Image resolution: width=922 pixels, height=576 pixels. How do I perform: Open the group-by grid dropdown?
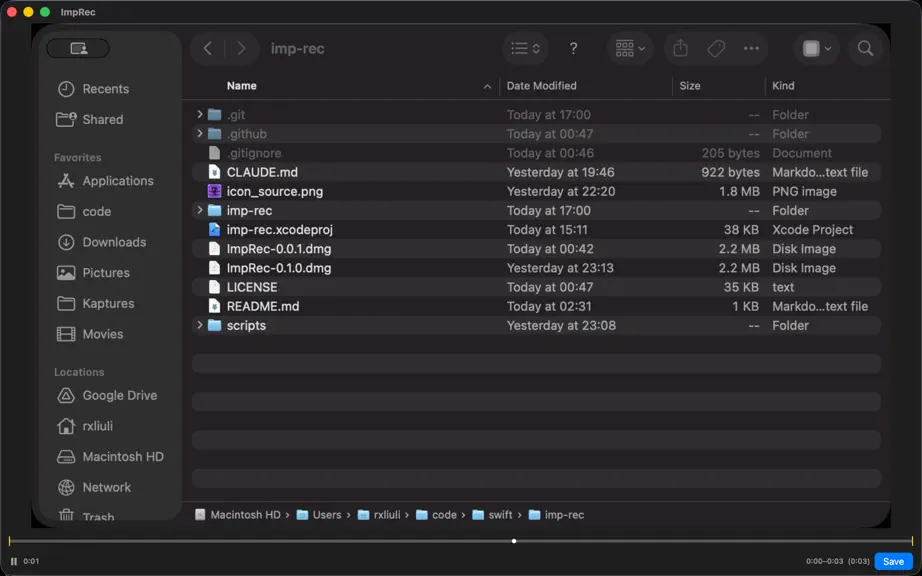click(630, 48)
